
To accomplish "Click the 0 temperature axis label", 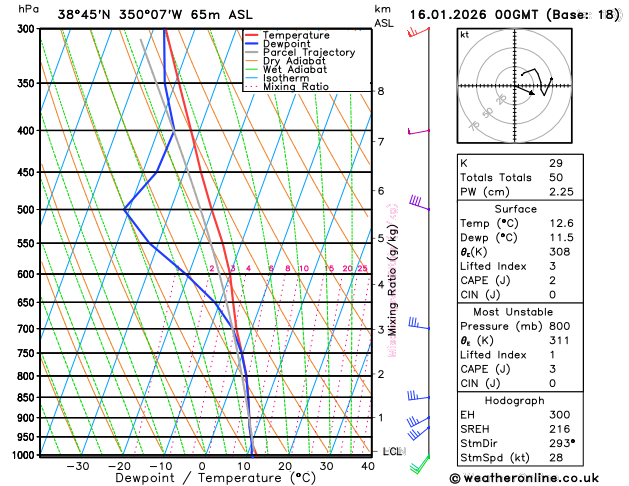I will (202, 466).
